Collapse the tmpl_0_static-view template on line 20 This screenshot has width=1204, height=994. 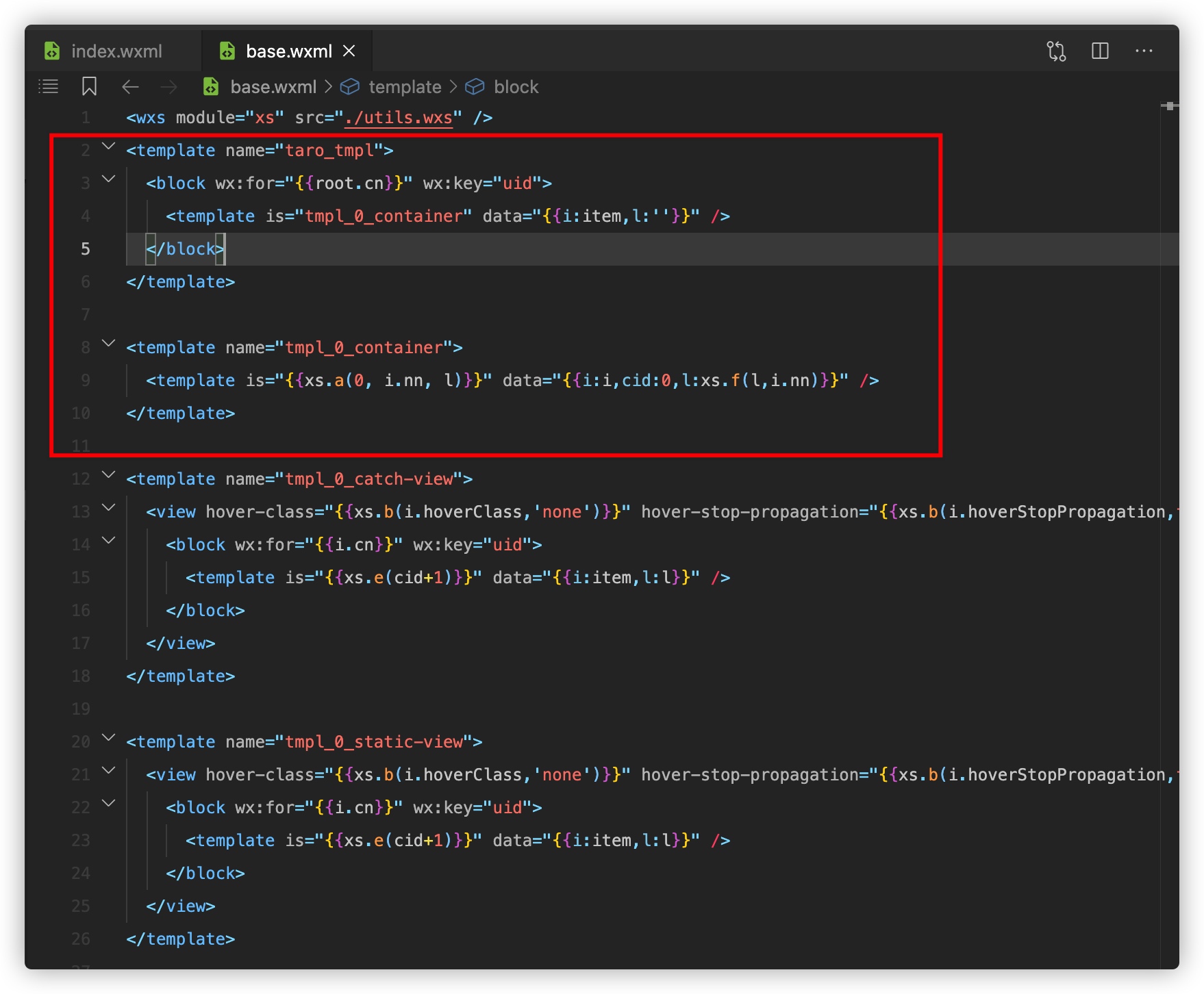coord(108,737)
